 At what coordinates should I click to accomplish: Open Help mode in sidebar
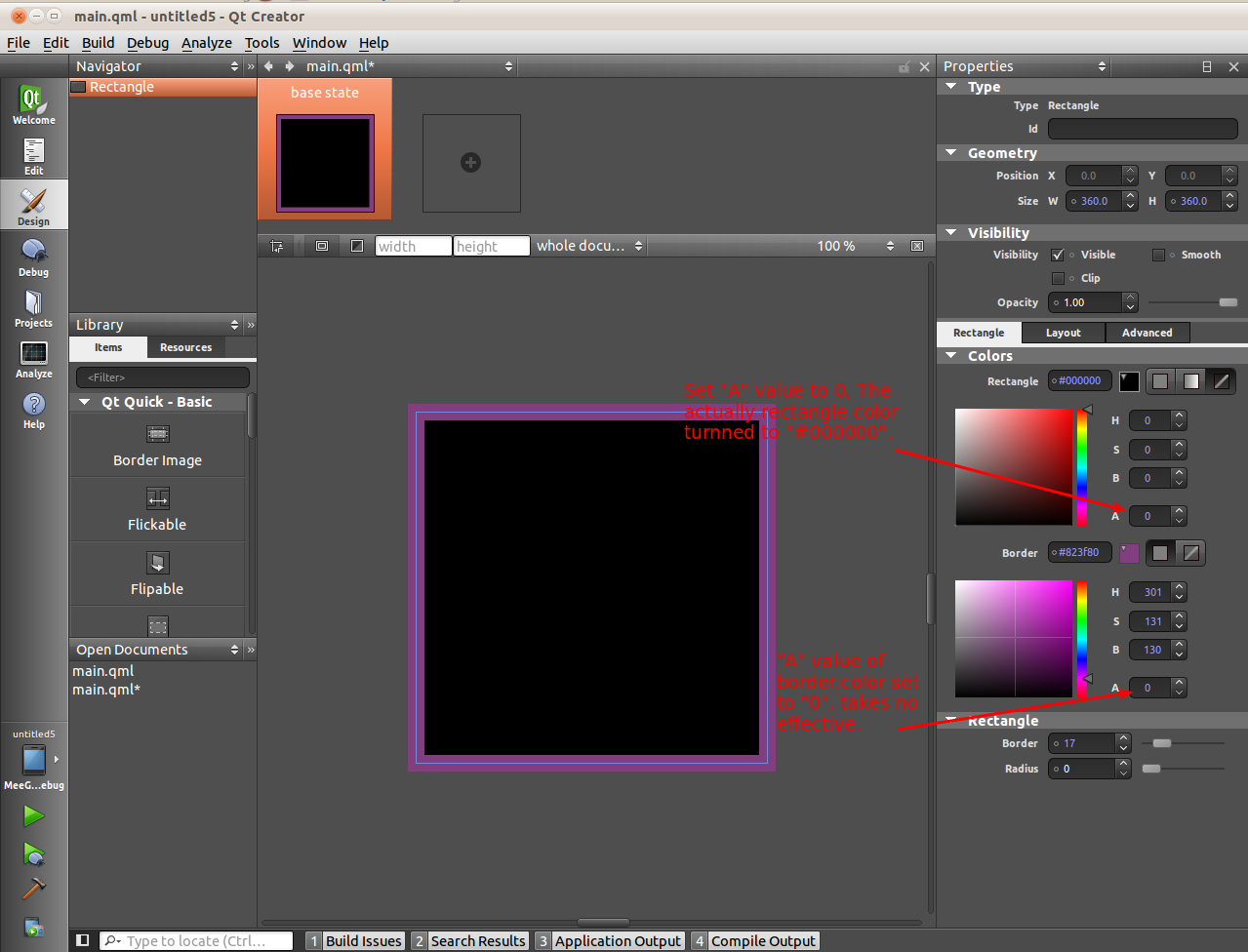(33, 409)
